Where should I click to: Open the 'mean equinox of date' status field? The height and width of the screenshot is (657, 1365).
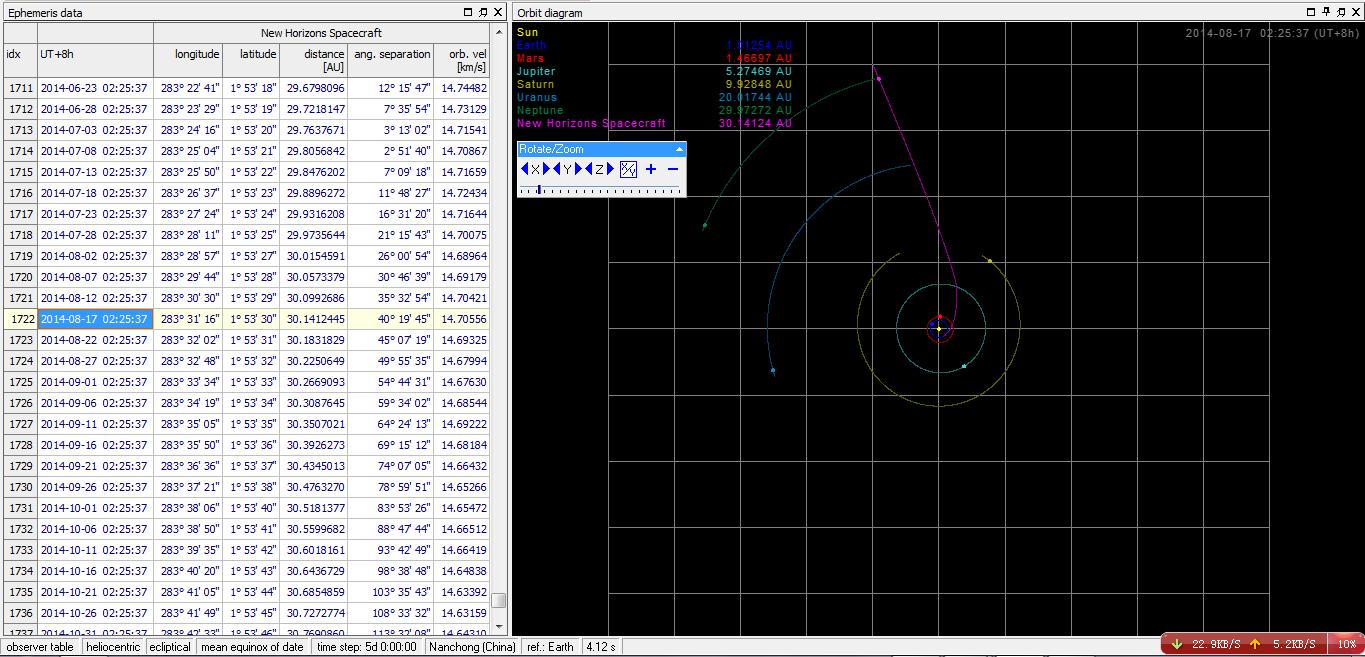[252, 647]
